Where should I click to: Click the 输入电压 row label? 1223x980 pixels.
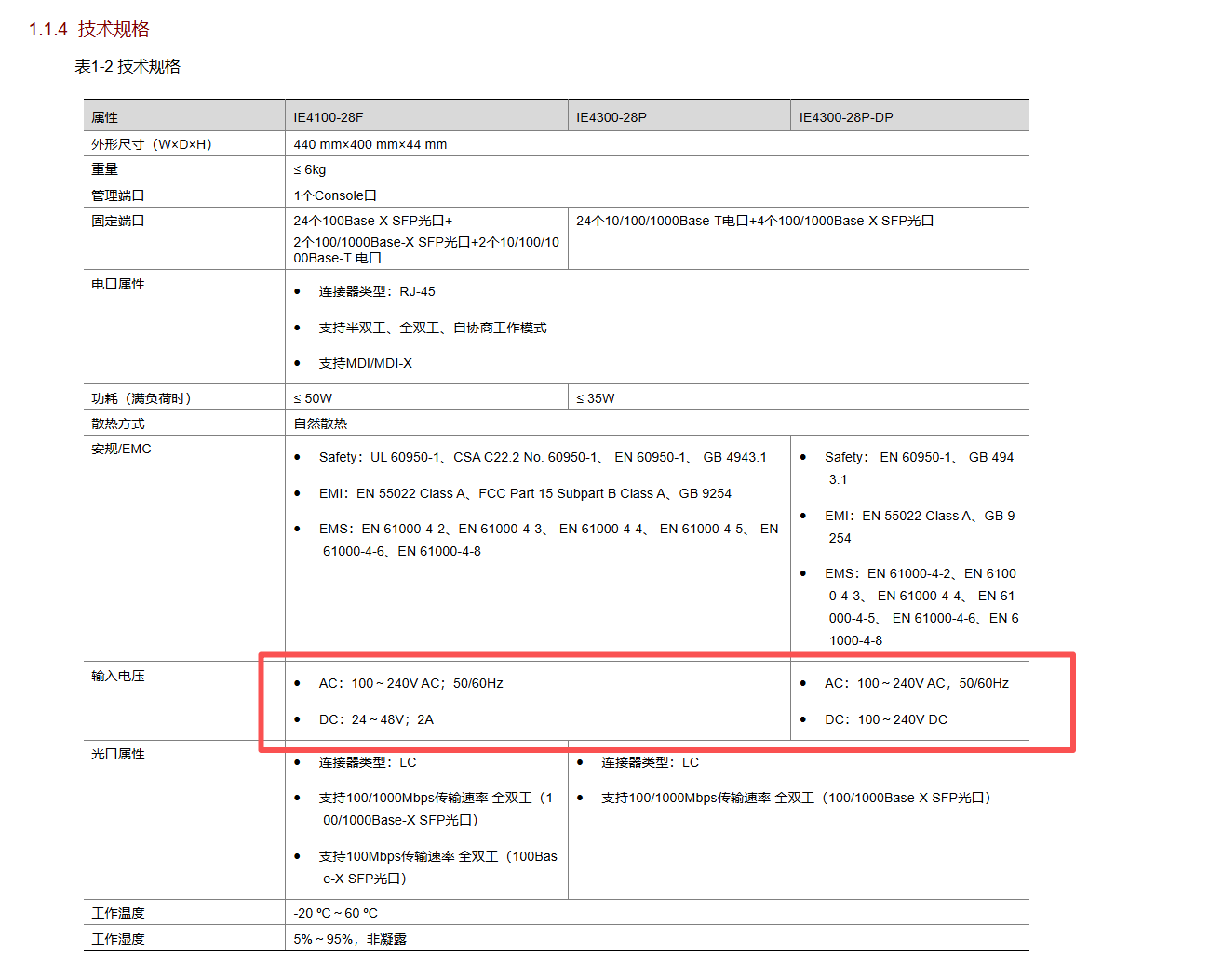[x=118, y=676]
